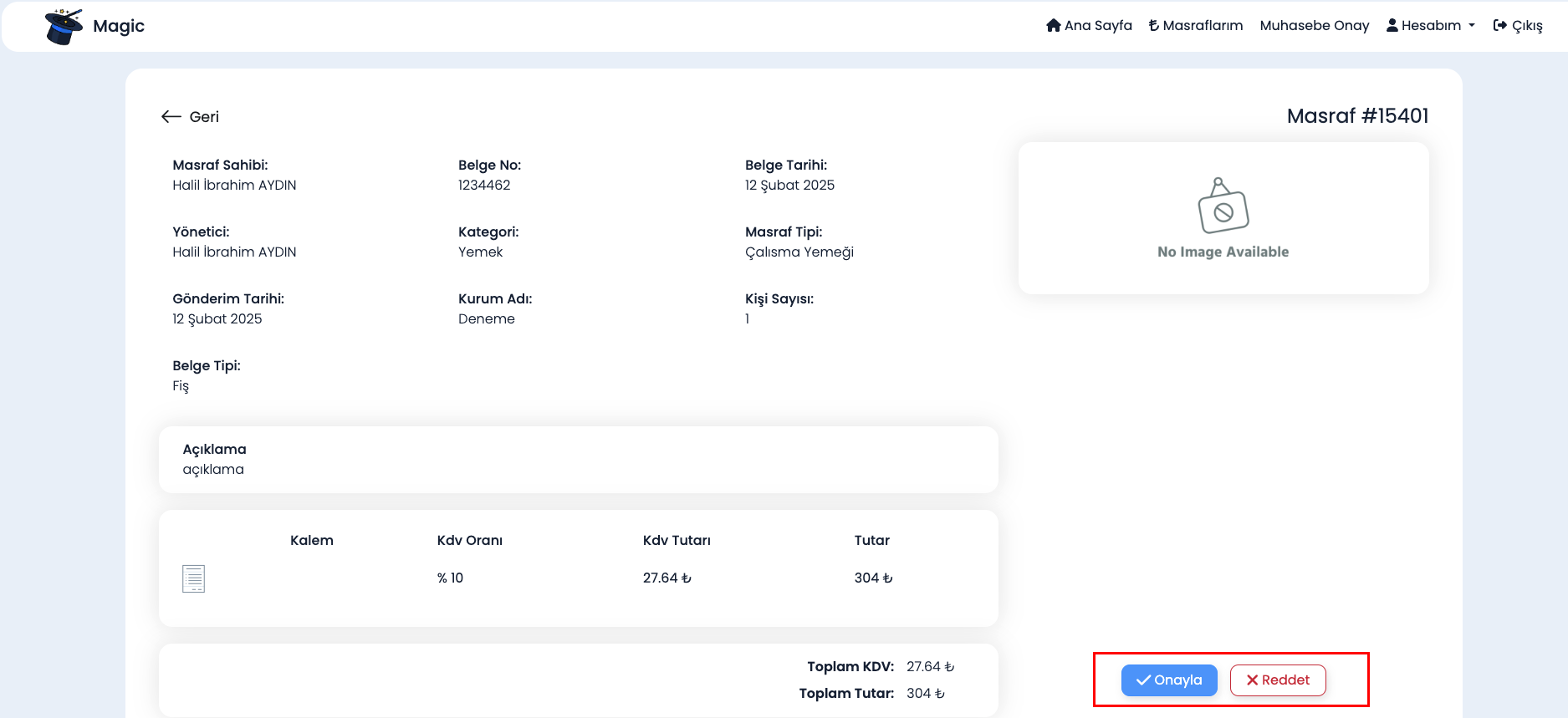Image resolution: width=1568 pixels, height=718 pixels.
Task: Select the Kdv Tutarı cell 27.64 ₺ in table
Action: click(x=667, y=578)
